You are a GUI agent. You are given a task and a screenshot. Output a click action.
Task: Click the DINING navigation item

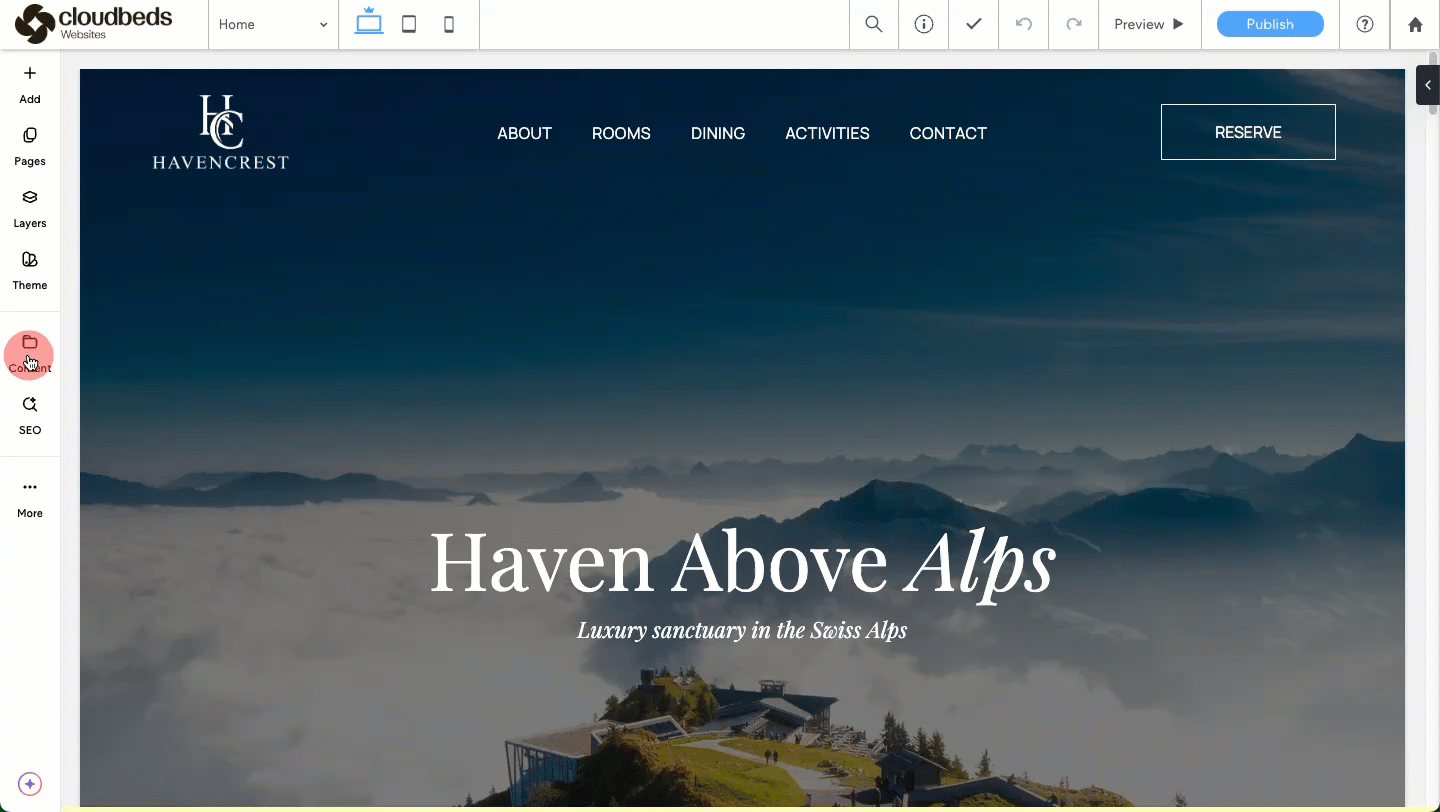(x=718, y=133)
